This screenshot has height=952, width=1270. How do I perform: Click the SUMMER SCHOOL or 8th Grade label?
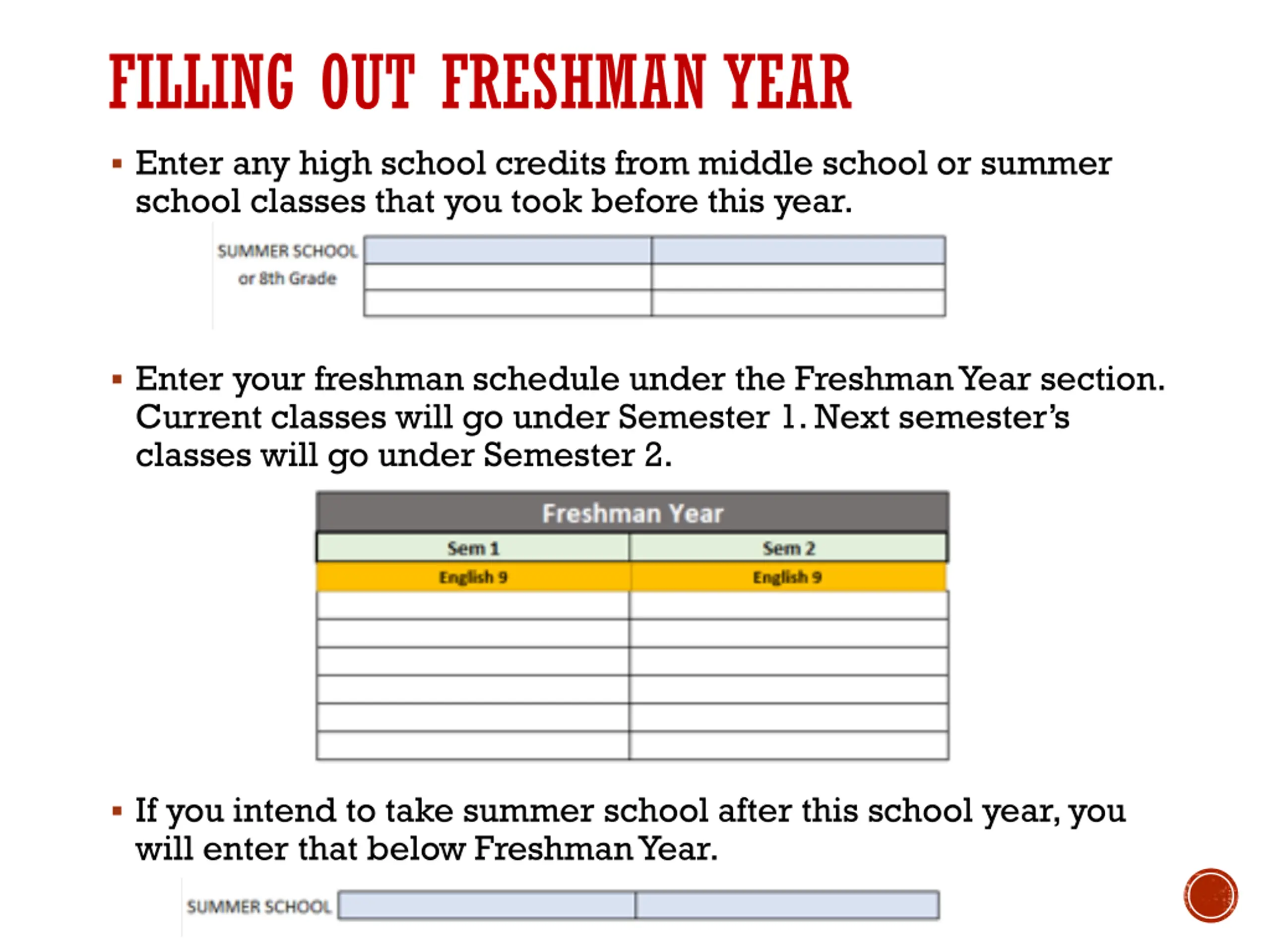pyautogui.click(x=287, y=265)
